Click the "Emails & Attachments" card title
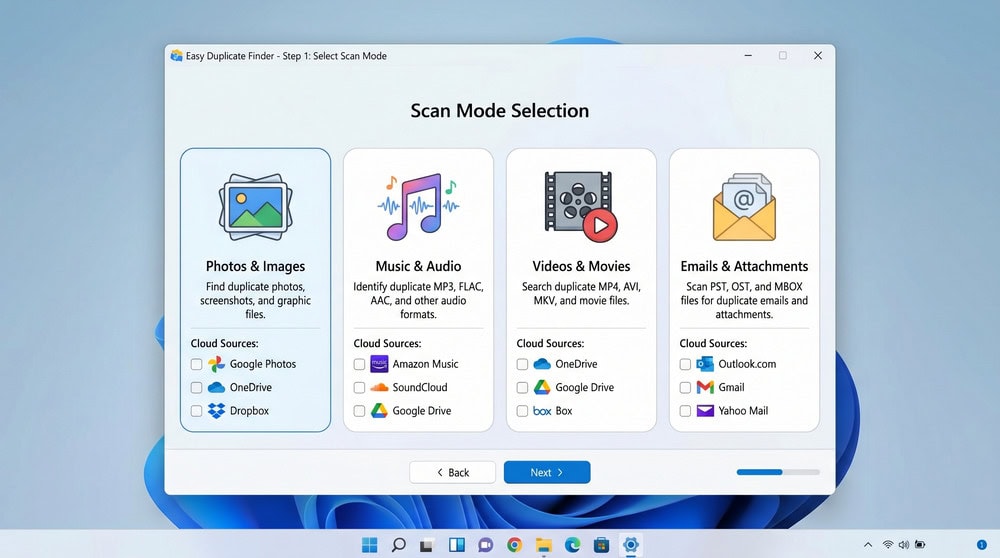The height and width of the screenshot is (558, 1000). tap(744, 266)
